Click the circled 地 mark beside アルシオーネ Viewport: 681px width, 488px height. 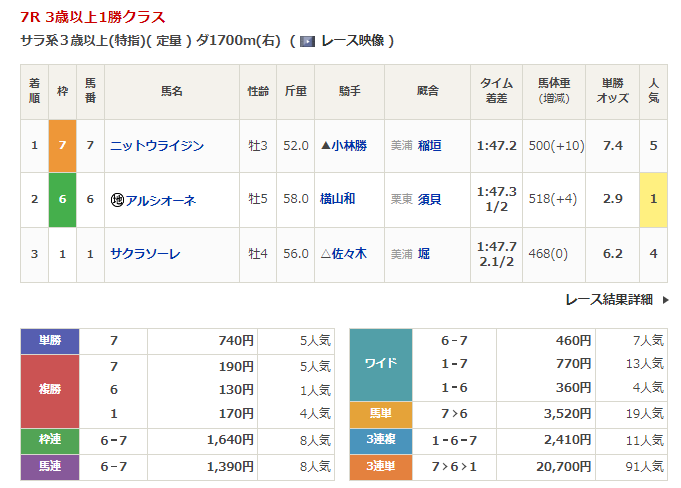click(117, 200)
